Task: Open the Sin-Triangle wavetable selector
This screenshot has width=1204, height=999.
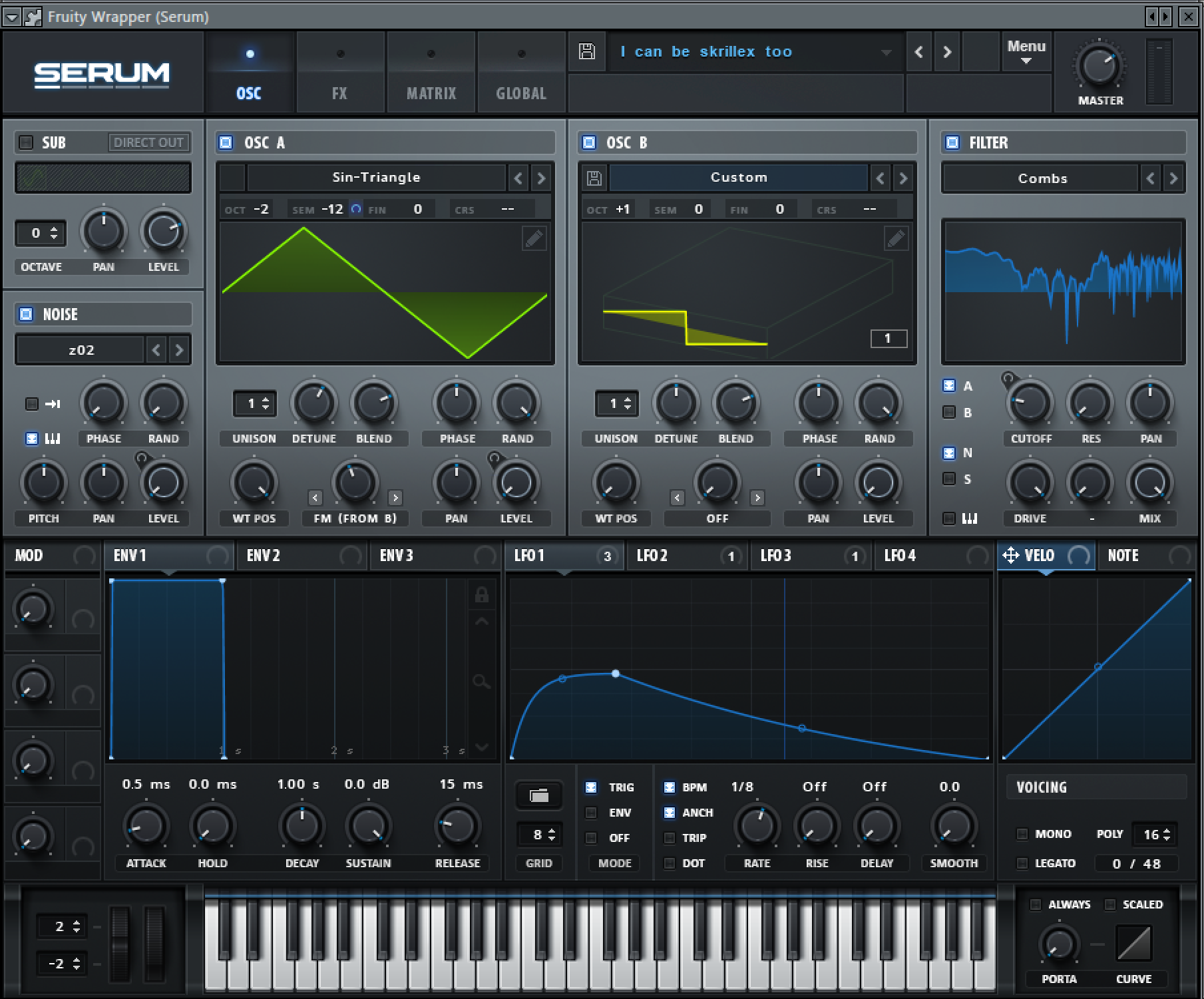Action: (x=376, y=178)
